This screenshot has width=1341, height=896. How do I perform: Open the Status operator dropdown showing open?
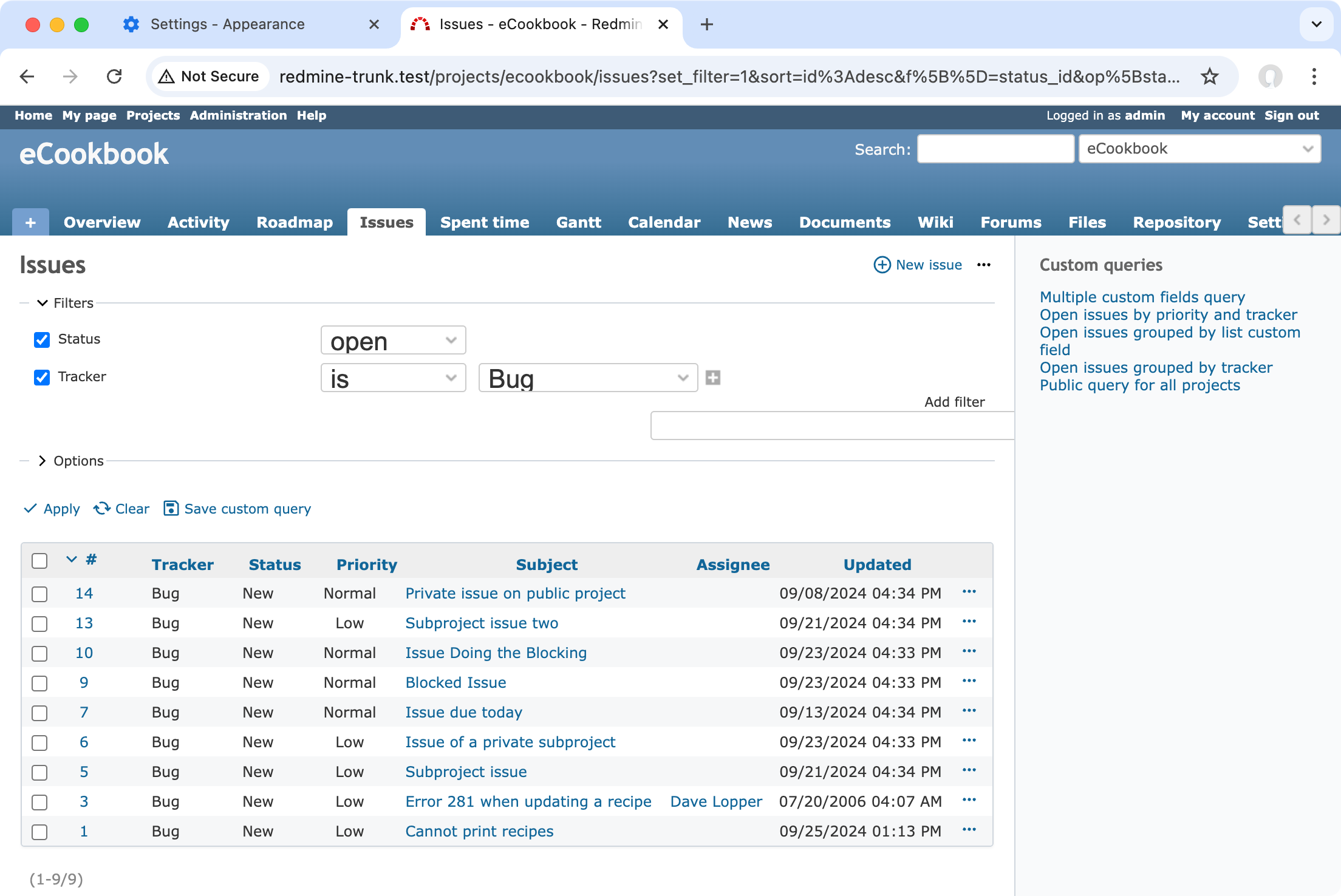[x=393, y=340]
